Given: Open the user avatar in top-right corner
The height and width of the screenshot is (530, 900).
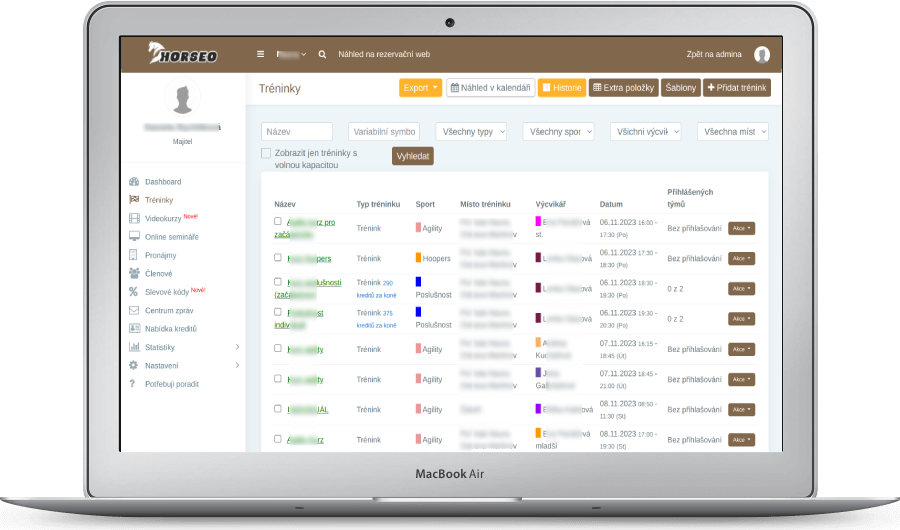Looking at the screenshot, I should pos(762,55).
